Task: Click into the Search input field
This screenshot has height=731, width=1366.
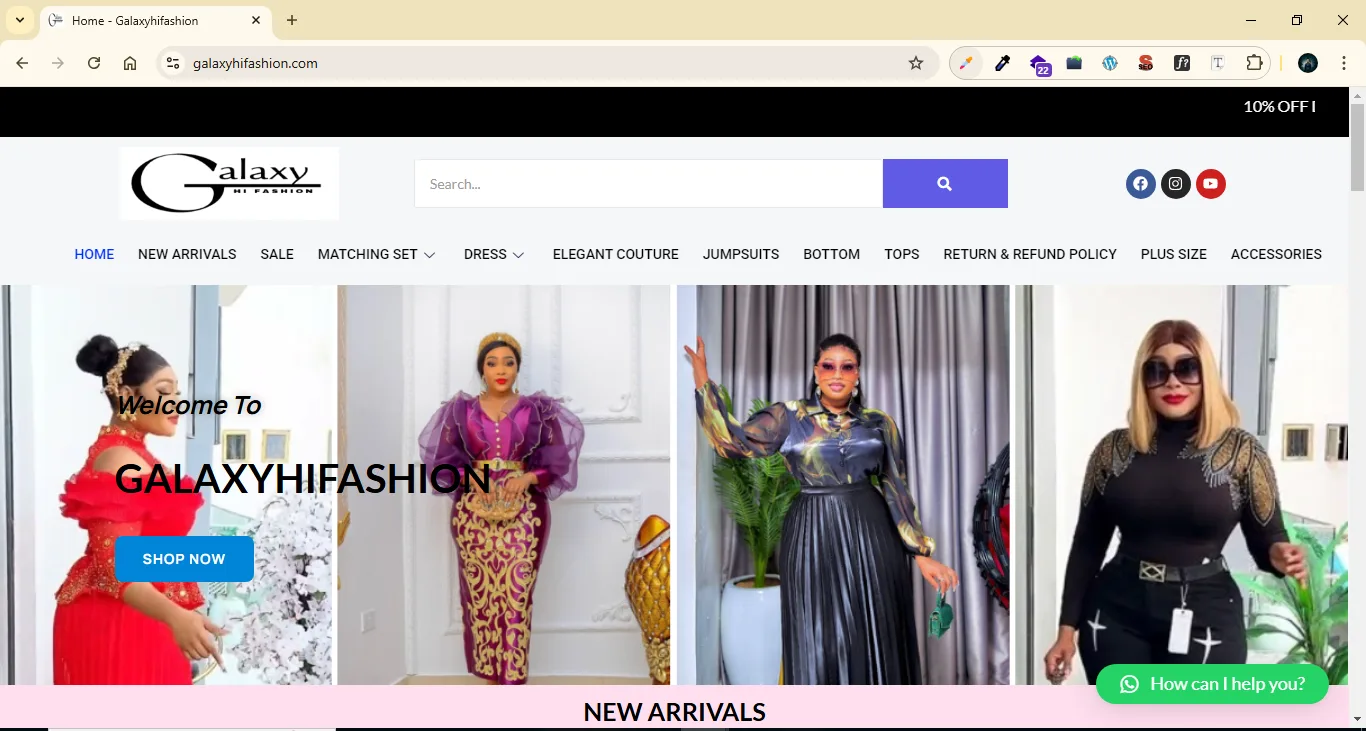Action: [648, 184]
